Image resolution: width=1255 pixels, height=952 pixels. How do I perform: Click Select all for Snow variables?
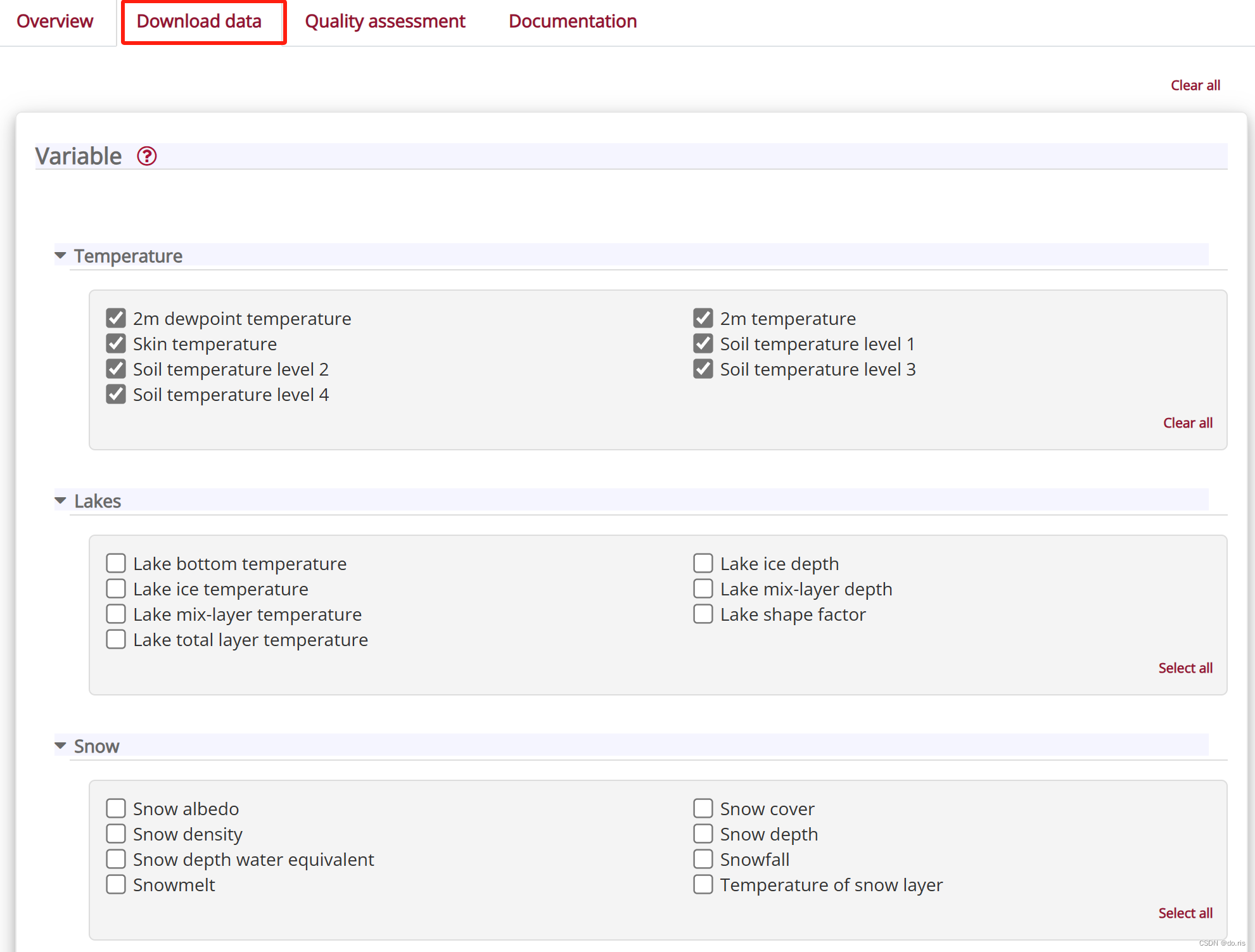[x=1185, y=913]
